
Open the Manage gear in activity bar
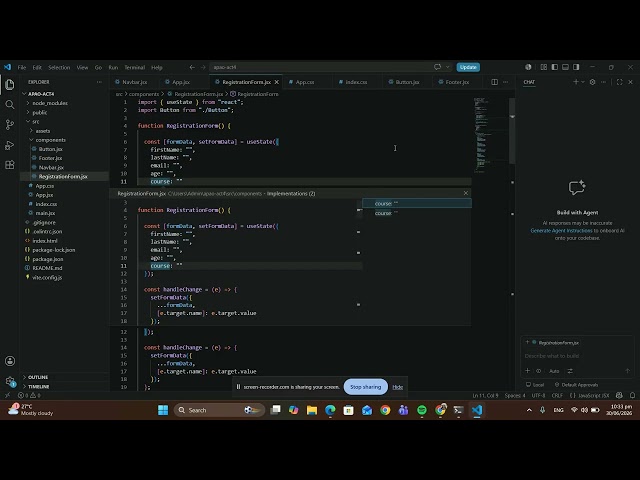(x=10, y=381)
